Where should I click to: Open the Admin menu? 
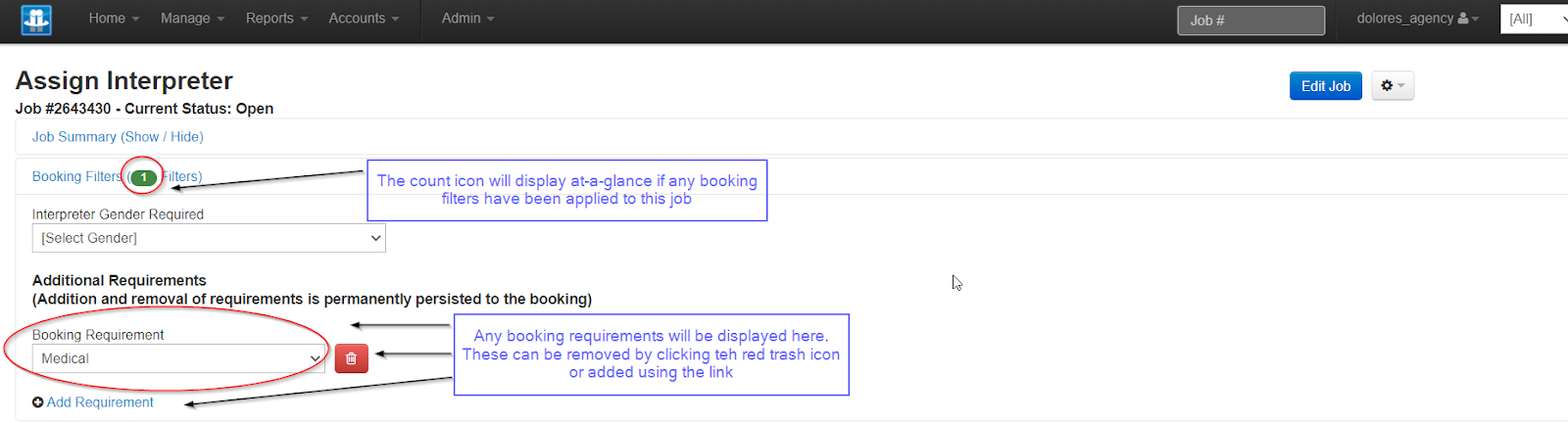click(x=467, y=19)
